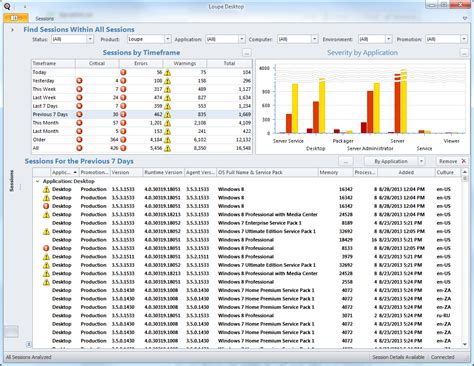Select the Windows 7 Enterprise Service Pack 1 session
This screenshot has height=366, width=474.
click(x=247, y=223)
